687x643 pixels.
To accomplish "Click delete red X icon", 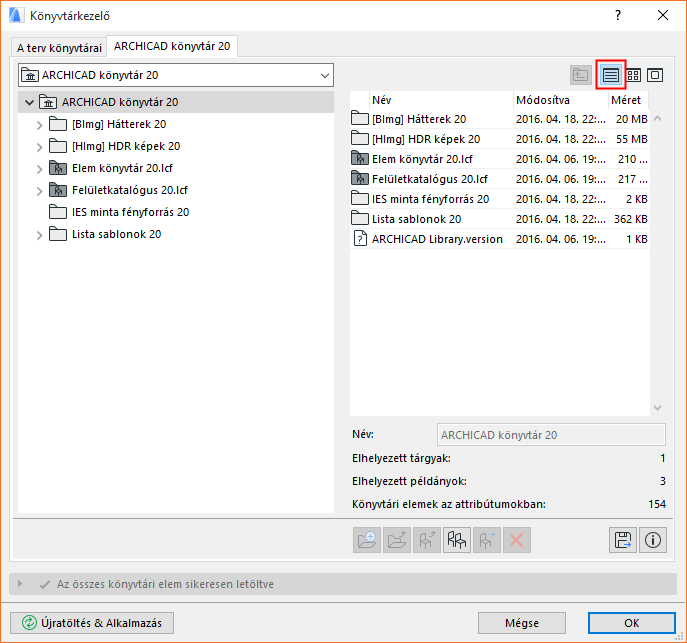I will (517, 540).
